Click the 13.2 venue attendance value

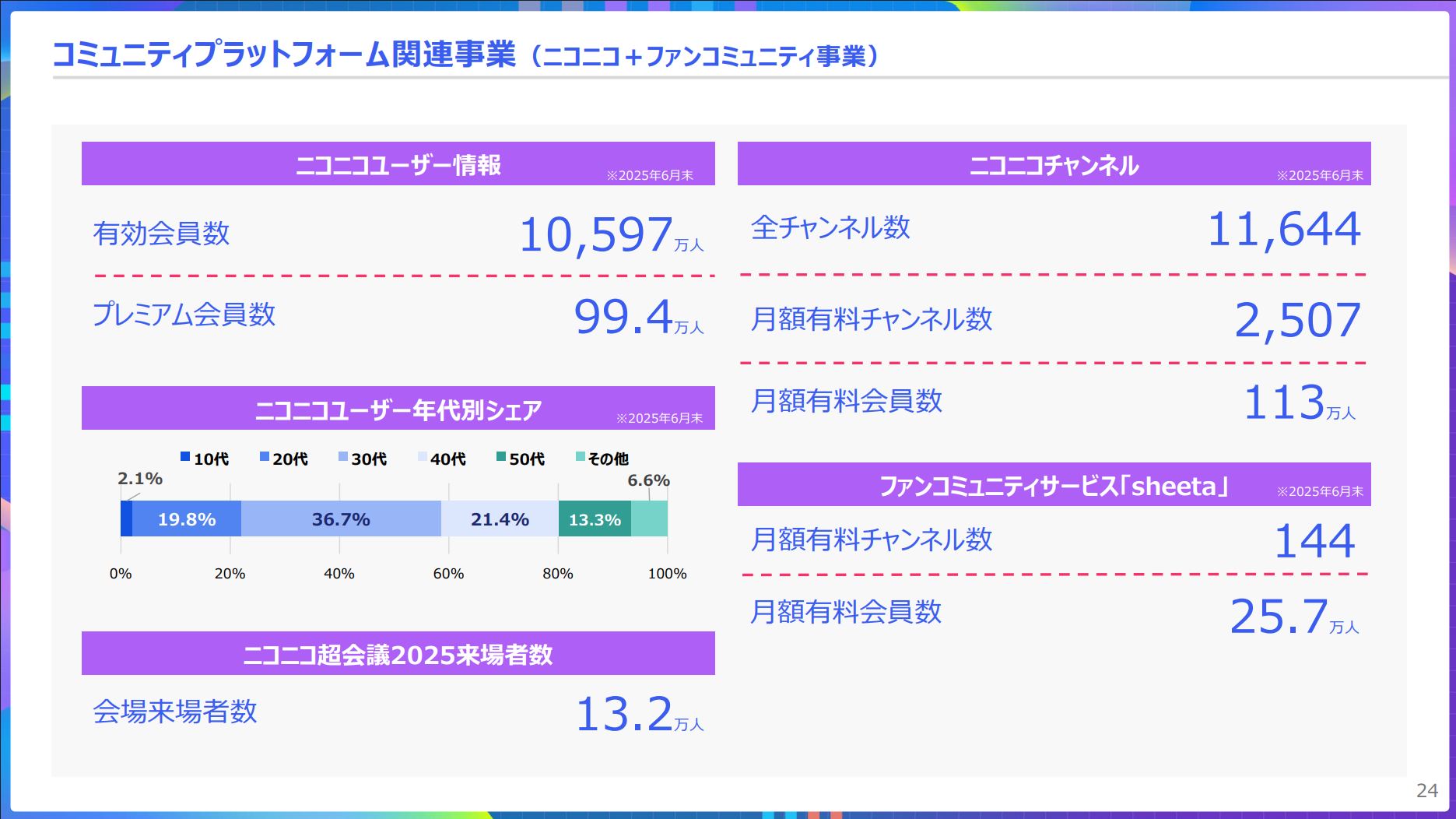[624, 714]
